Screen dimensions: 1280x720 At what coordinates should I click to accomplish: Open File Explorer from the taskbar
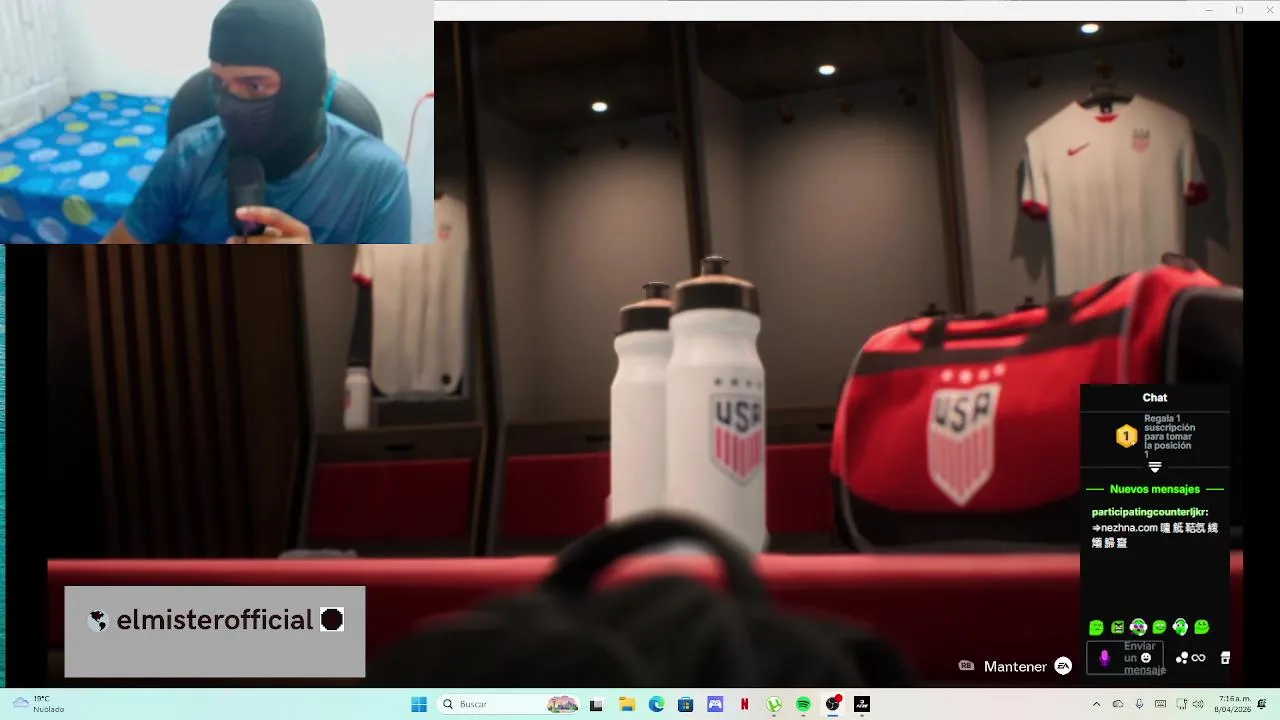pos(627,704)
